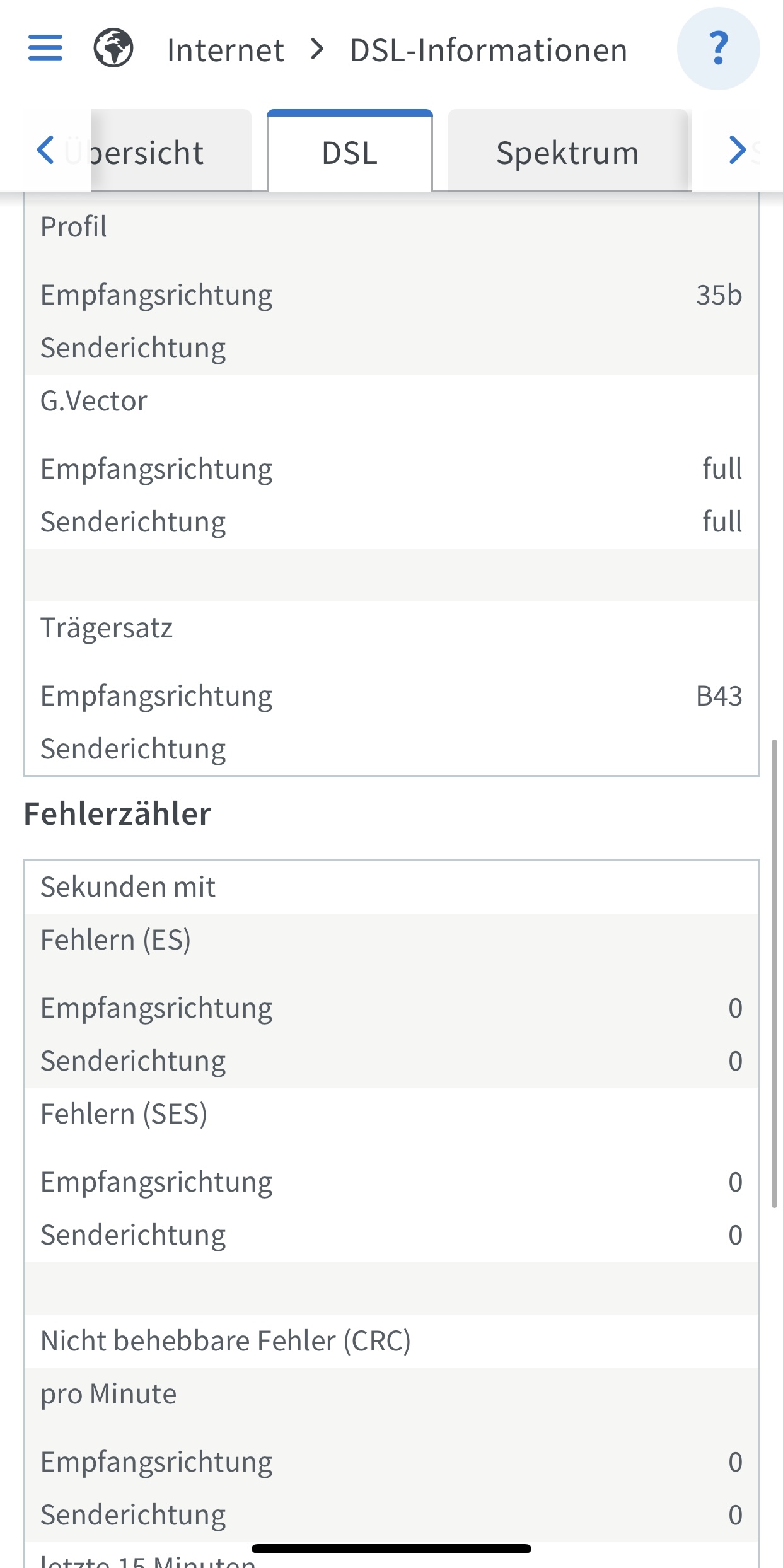Select the DSL tab

pyautogui.click(x=350, y=153)
